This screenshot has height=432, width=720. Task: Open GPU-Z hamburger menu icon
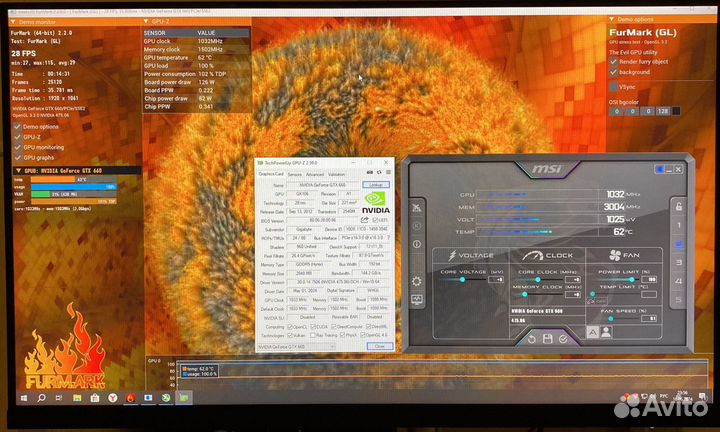tap(388, 172)
